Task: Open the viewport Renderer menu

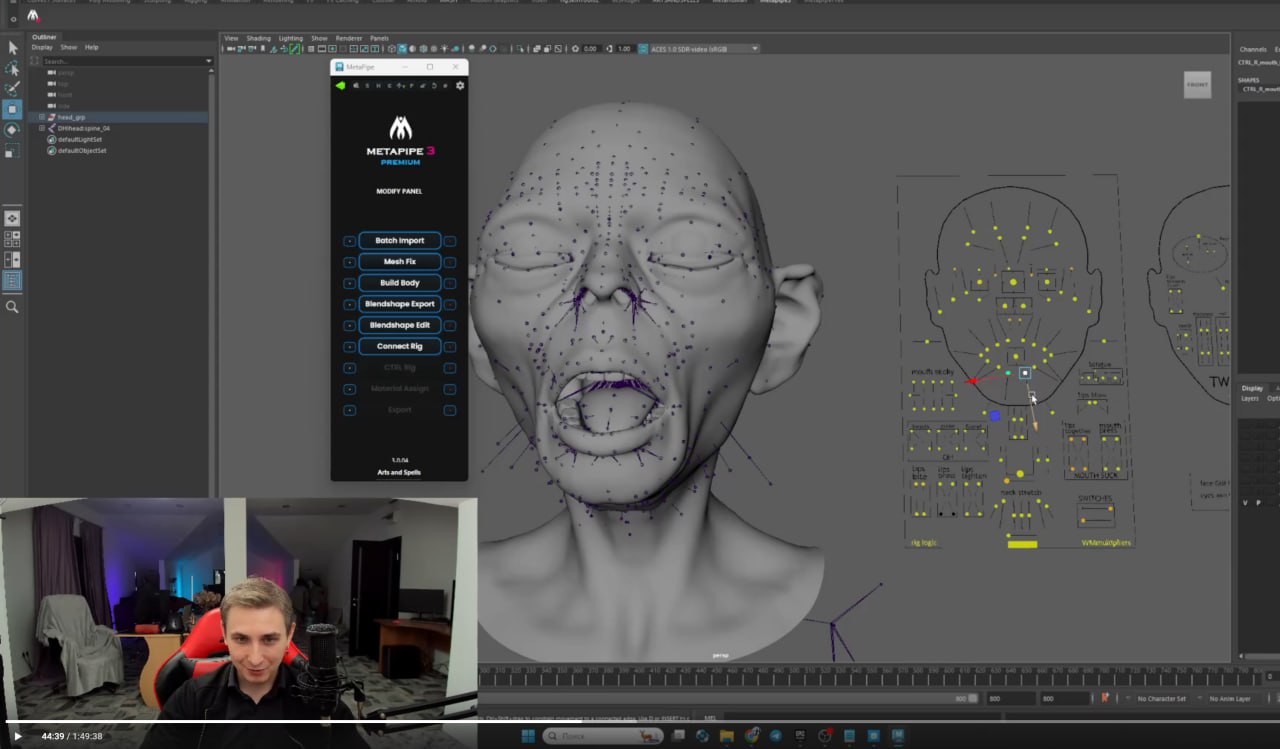Action: [349, 38]
